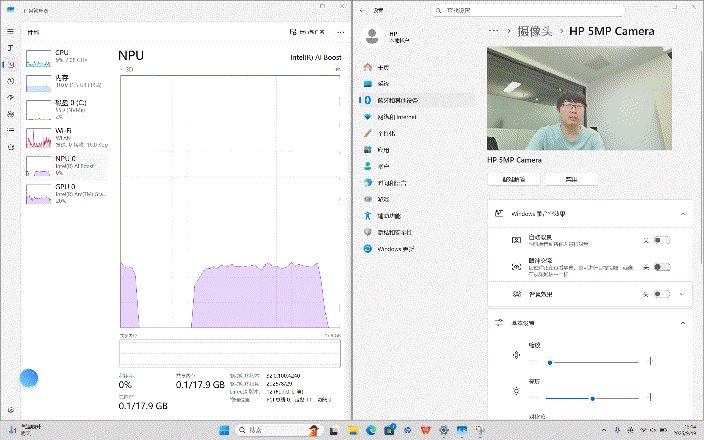Open Services page icon in Task Manager
The height and width of the screenshot is (440, 704).
pyautogui.click(x=11, y=147)
